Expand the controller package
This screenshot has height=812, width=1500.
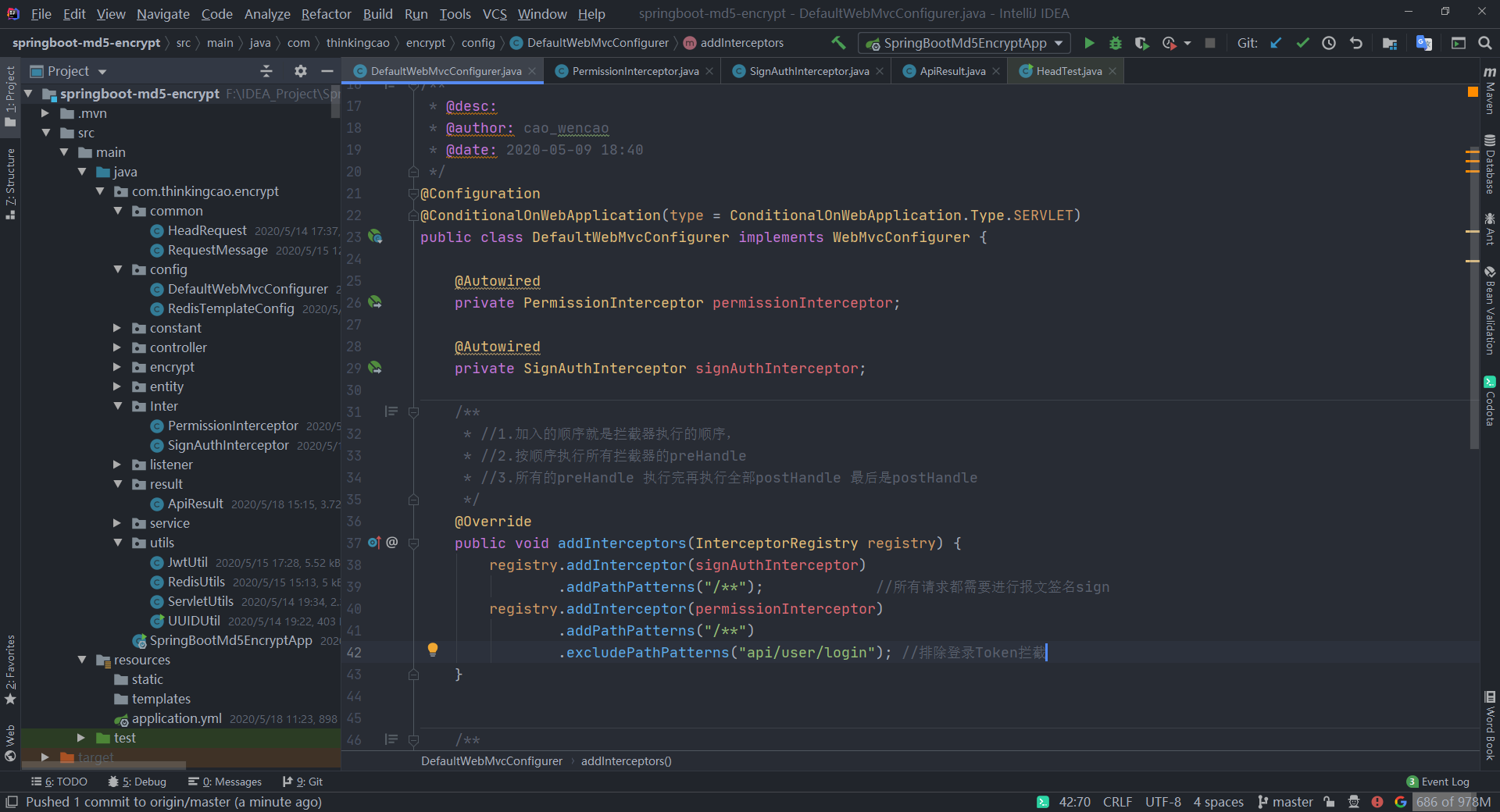118,347
